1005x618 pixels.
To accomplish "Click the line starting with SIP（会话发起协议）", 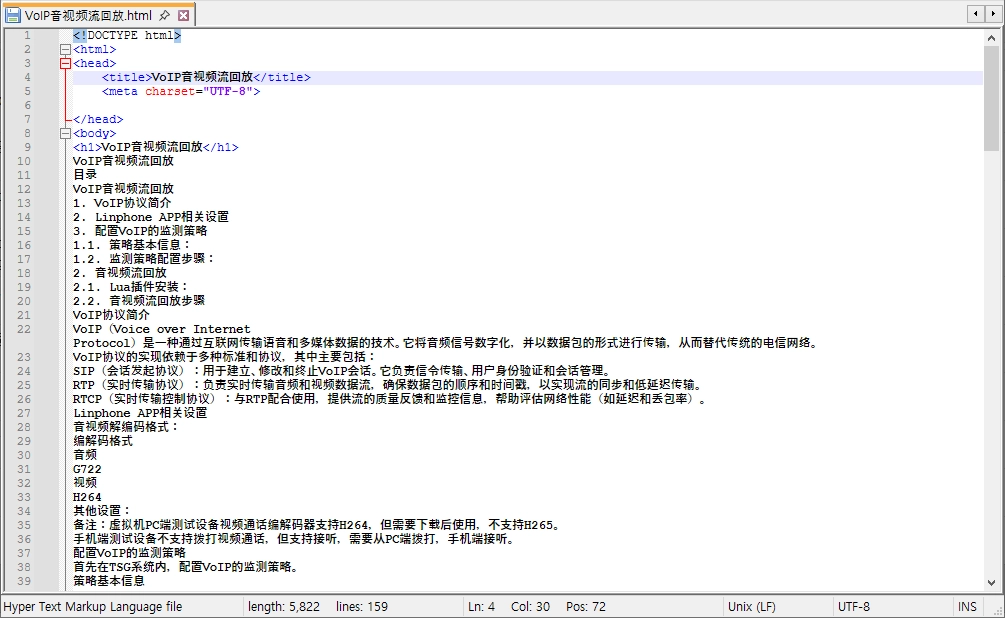I will (343, 371).
